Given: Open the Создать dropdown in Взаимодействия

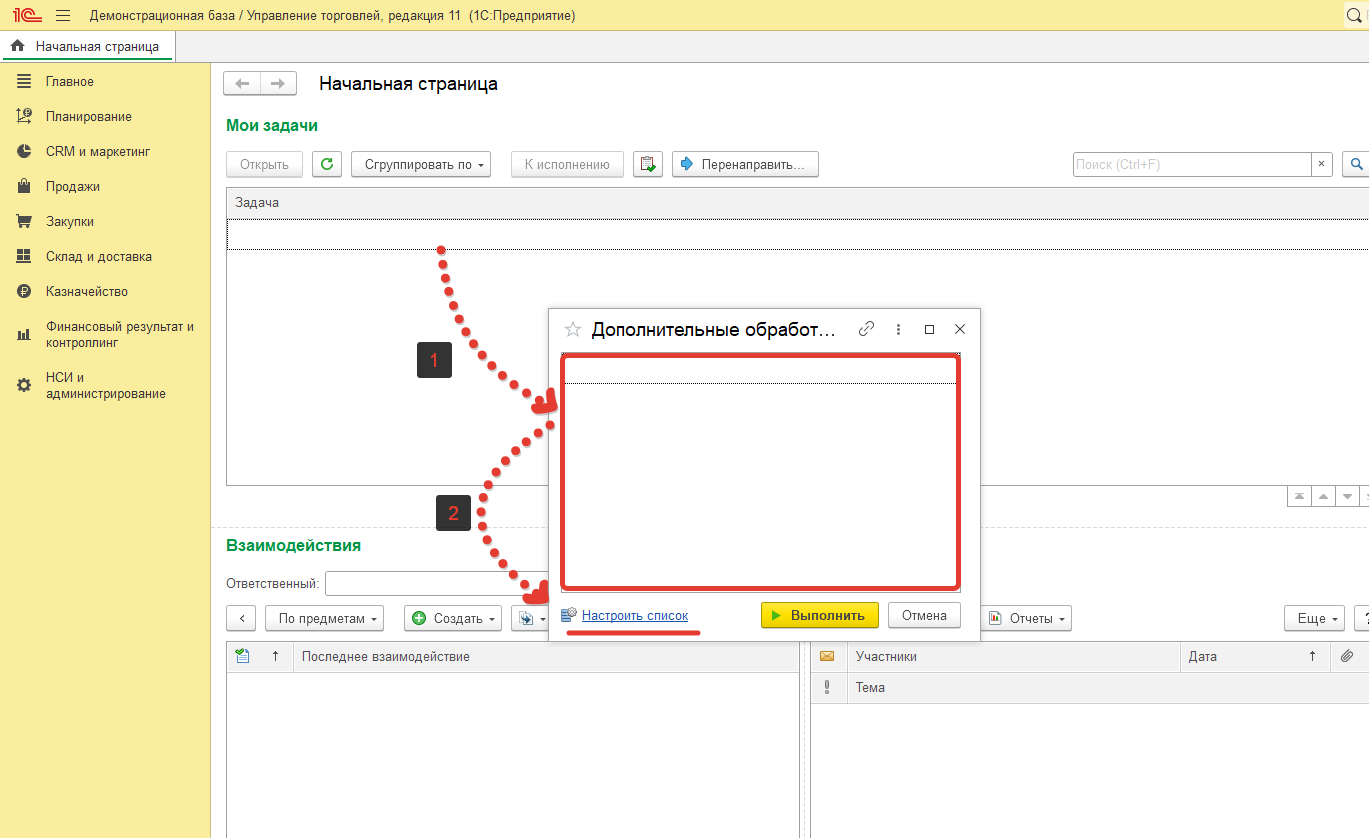Looking at the screenshot, I should [451, 619].
